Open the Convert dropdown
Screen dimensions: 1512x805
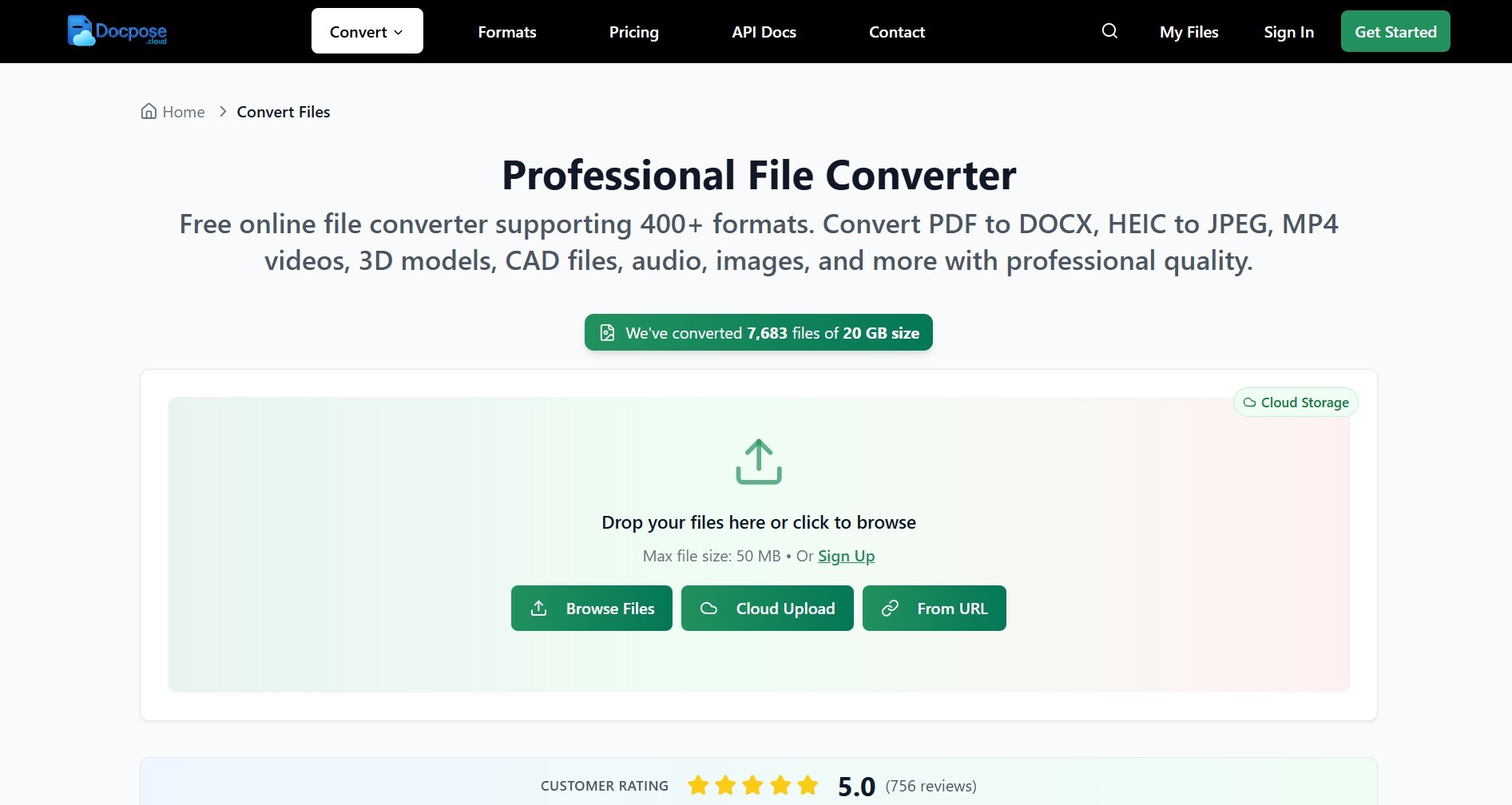click(366, 31)
